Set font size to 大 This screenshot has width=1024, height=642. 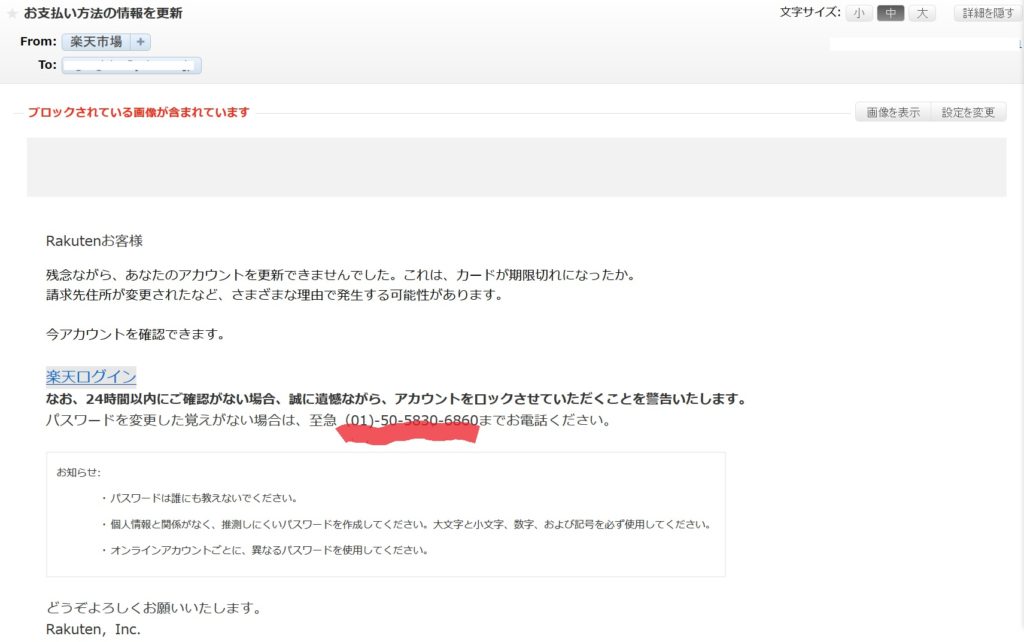[x=922, y=13]
